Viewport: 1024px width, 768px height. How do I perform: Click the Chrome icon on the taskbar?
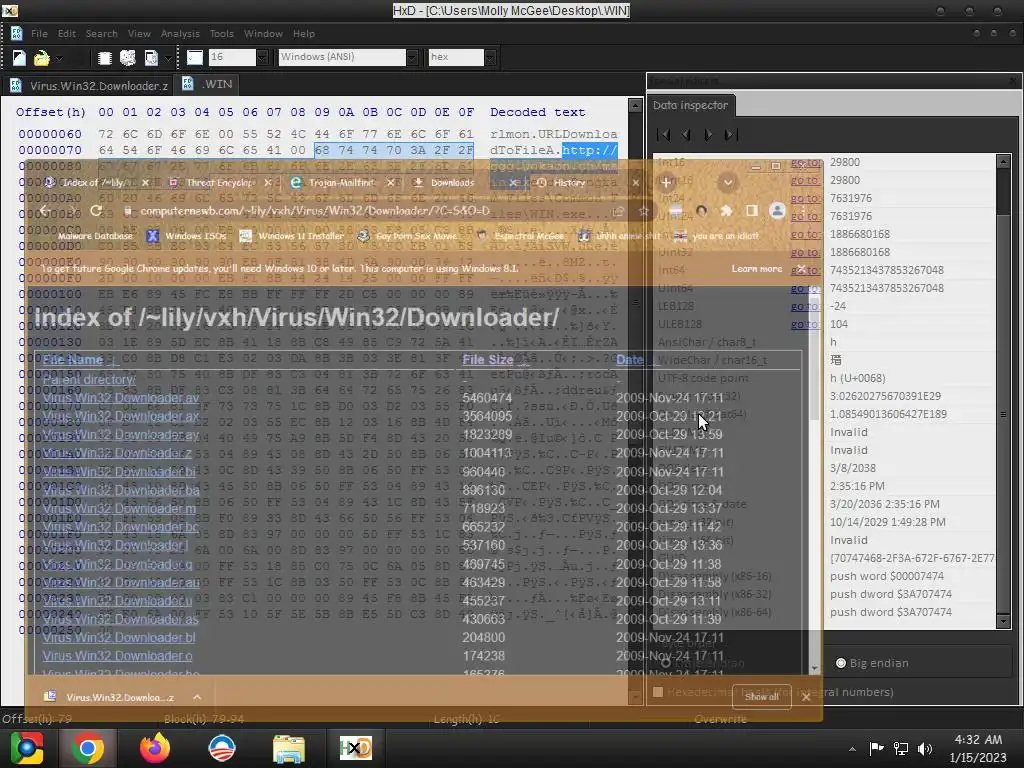tap(88, 748)
